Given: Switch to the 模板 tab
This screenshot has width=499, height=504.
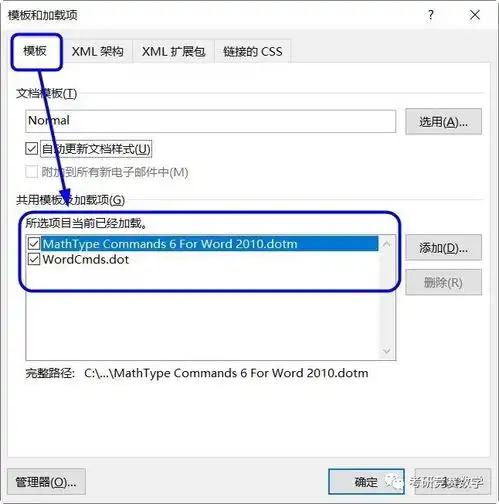Looking at the screenshot, I should click(35, 51).
